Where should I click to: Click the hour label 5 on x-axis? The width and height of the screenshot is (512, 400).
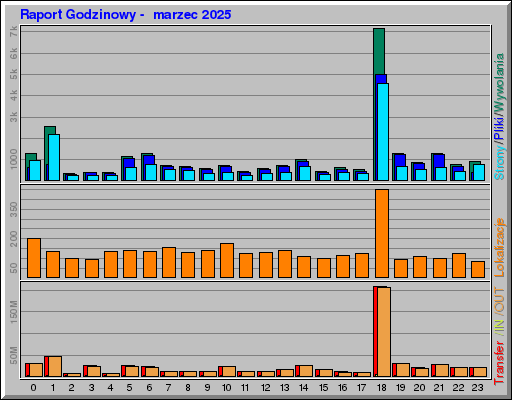pyautogui.click(x=129, y=388)
